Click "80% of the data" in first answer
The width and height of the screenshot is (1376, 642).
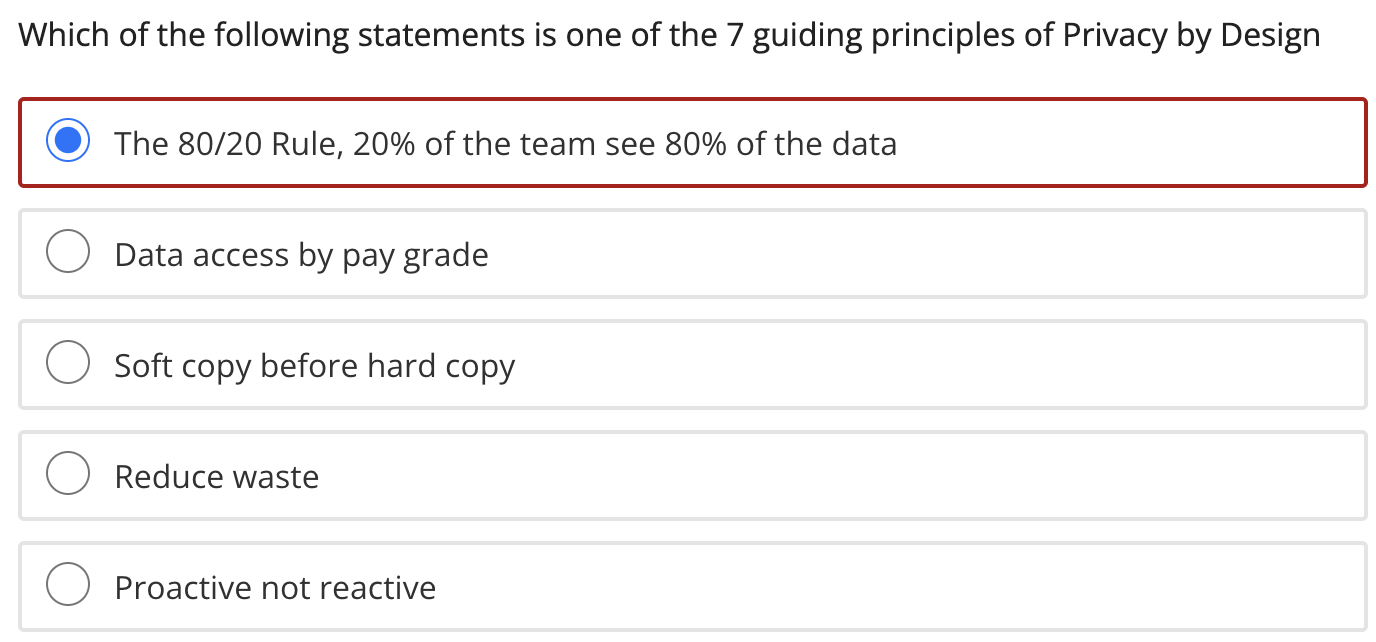pos(781,144)
